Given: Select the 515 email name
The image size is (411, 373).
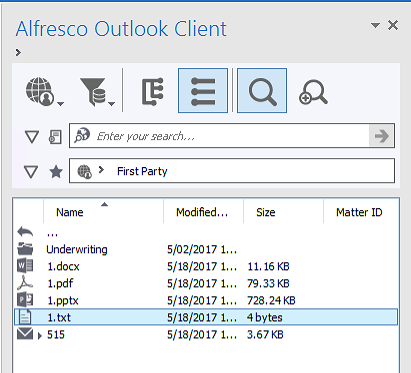Looking at the screenshot, I should [x=56, y=334].
